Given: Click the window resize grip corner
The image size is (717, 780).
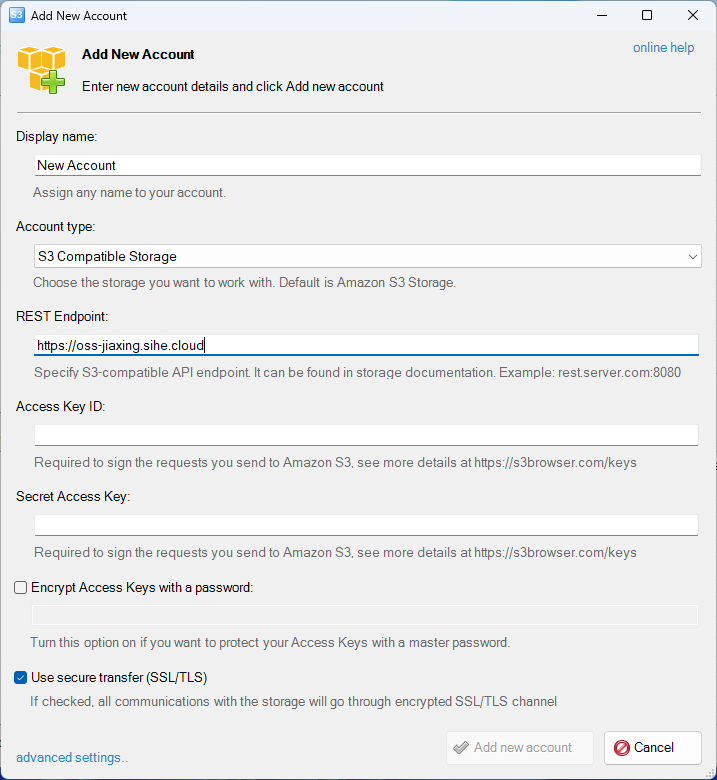Looking at the screenshot, I should tap(710, 774).
